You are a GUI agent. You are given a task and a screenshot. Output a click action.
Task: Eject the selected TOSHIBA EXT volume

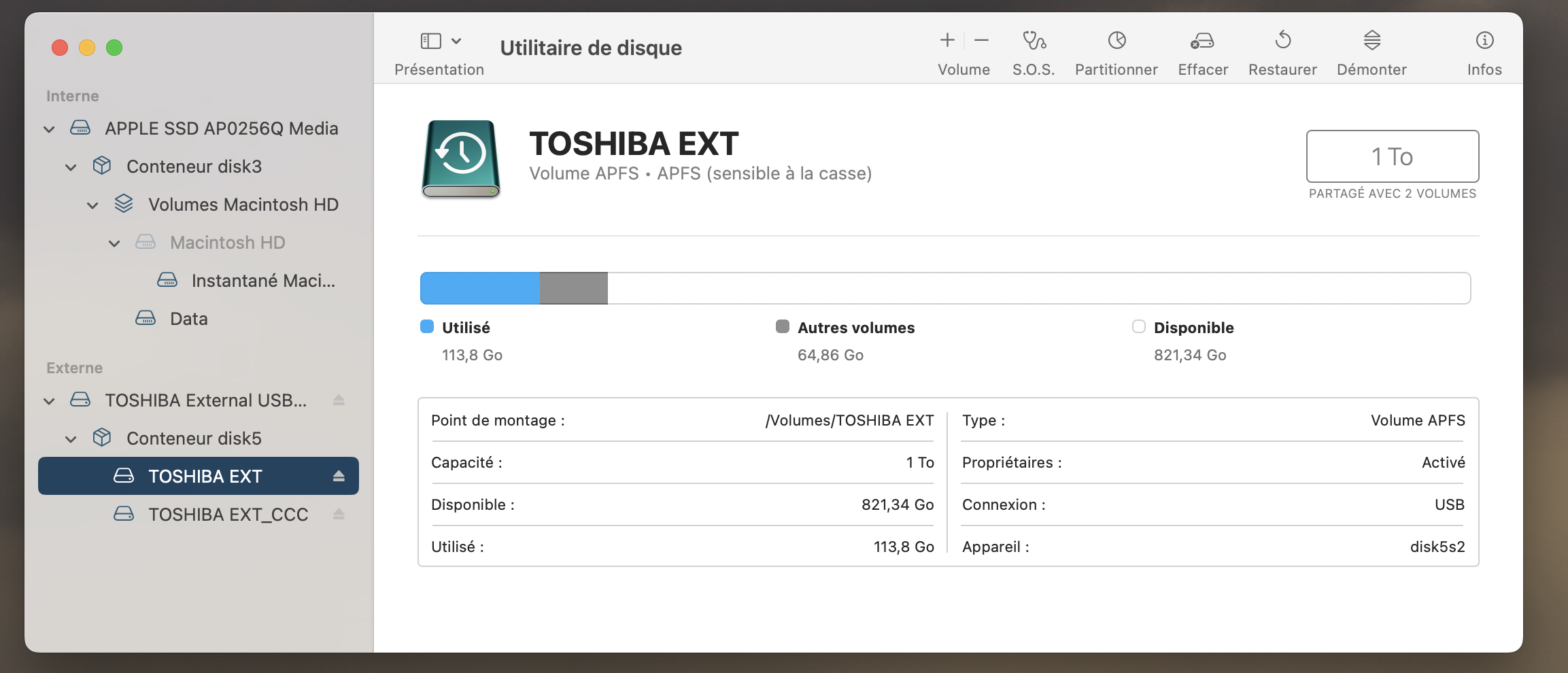pyautogui.click(x=339, y=477)
